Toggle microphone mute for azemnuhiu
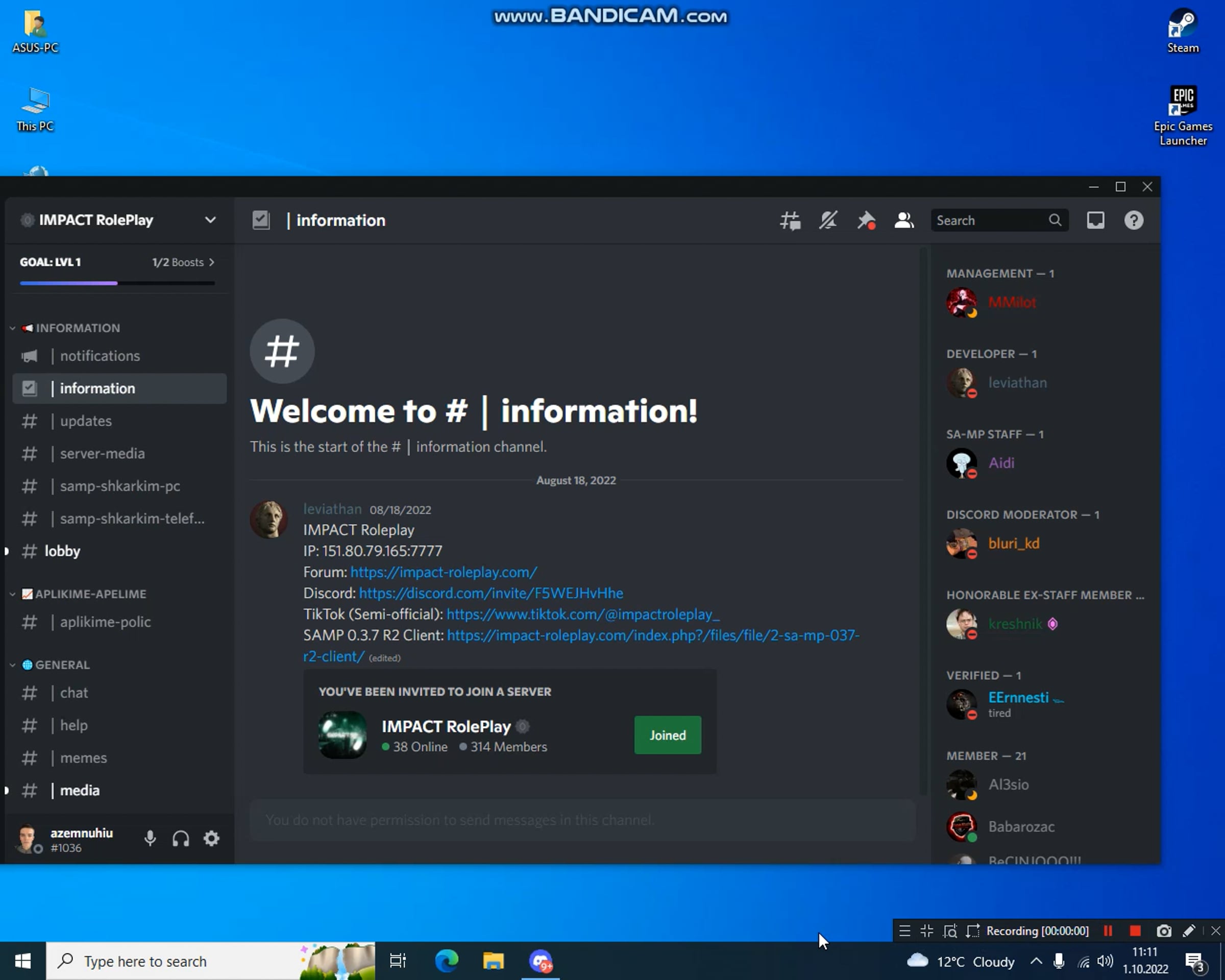 tap(150, 839)
